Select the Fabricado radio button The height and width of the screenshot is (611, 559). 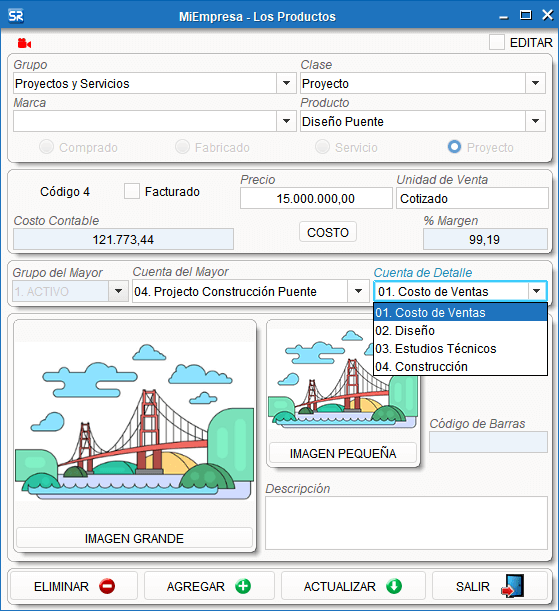click(182, 147)
